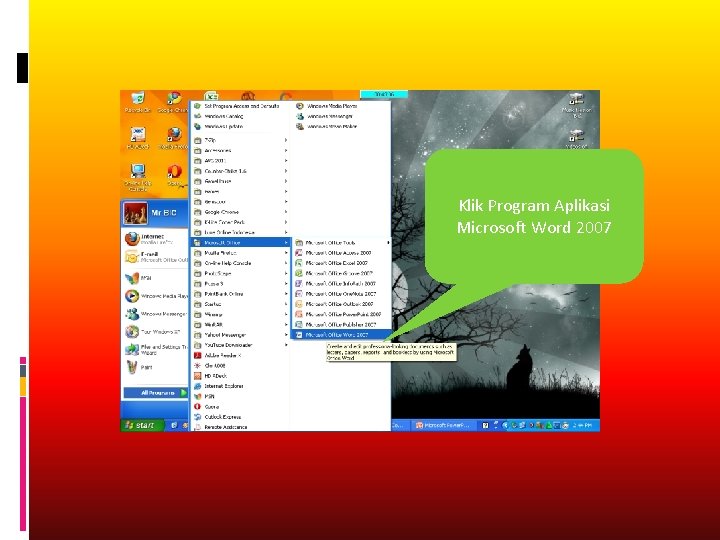Click the Windows Catalog icon
Screen dimensions: 720x540
(x=197, y=116)
